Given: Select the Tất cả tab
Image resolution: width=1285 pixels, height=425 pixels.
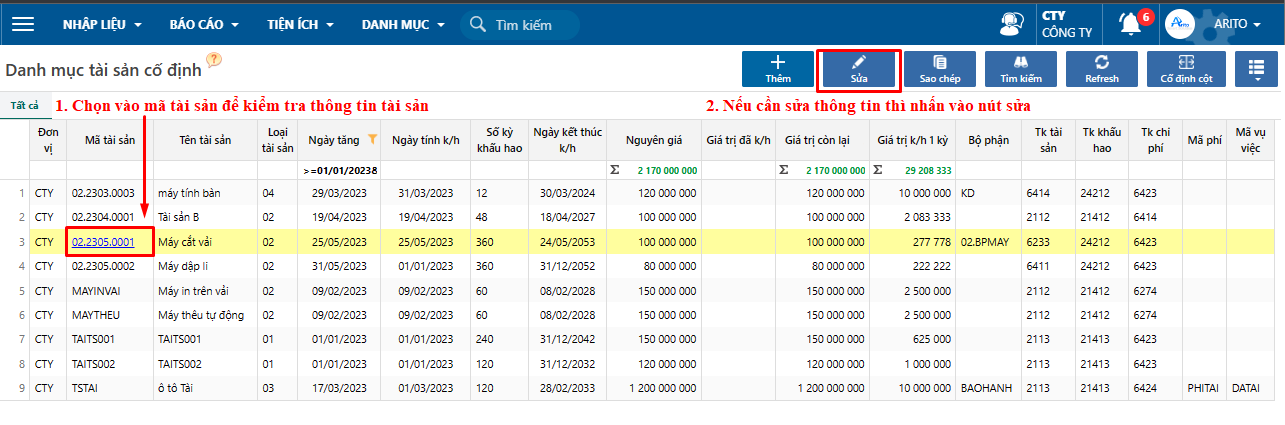Looking at the screenshot, I should (x=25, y=105).
